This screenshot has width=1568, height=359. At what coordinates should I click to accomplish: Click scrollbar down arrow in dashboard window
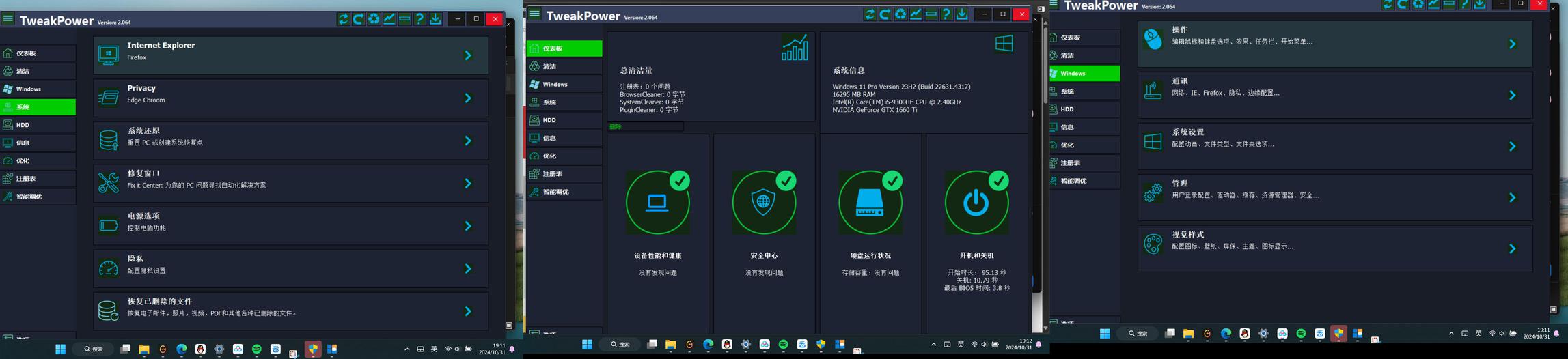click(x=1045, y=328)
